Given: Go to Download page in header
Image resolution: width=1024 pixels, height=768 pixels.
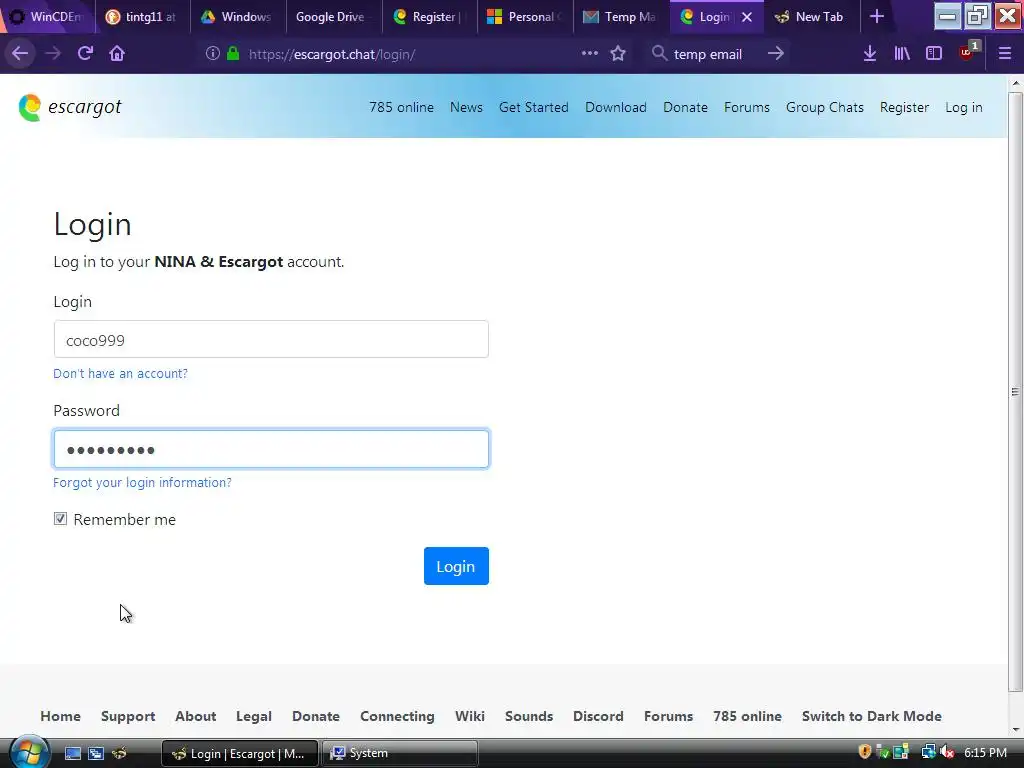Looking at the screenshot, I should pos(616,107).
